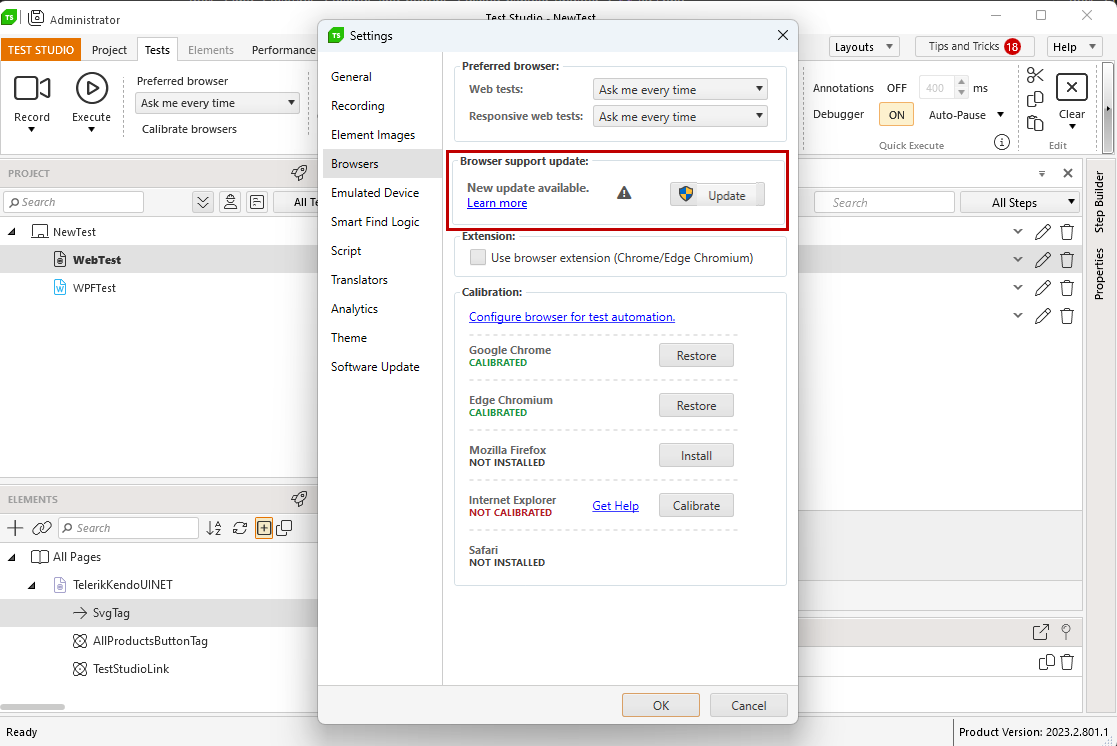The image size is (1117, 746).
Task: Click the paste icon in Edit group
Action: 1035,123
